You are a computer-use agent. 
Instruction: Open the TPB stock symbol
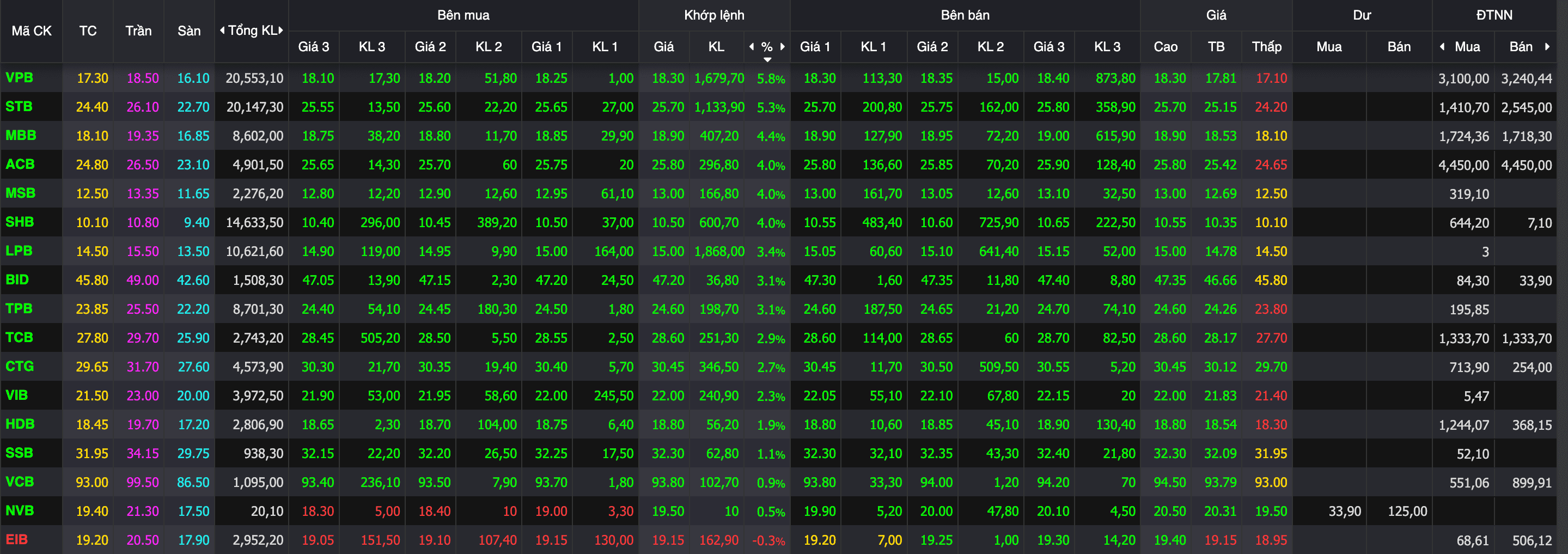coord(19,309)
